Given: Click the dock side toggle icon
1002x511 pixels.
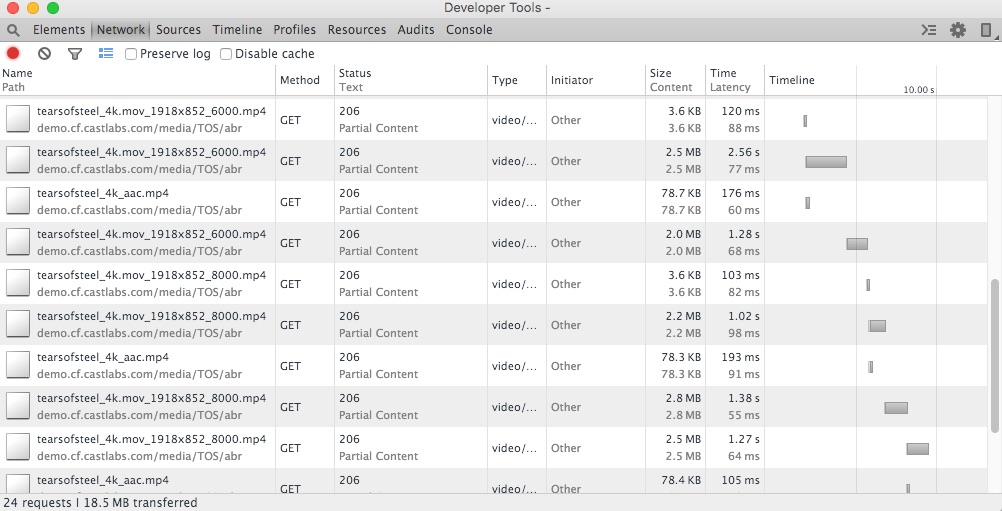Looking at the screenshot, I should tap(986, 30).
